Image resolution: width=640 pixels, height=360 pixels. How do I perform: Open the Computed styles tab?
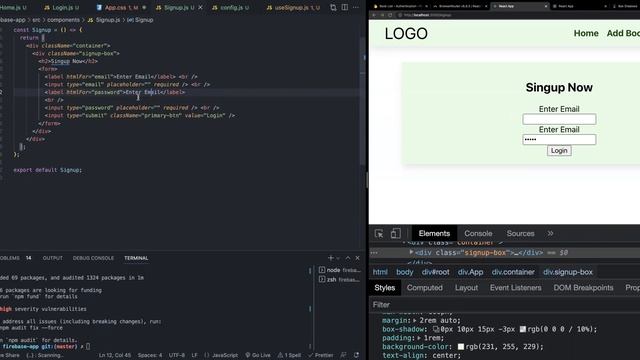[424, 288]
